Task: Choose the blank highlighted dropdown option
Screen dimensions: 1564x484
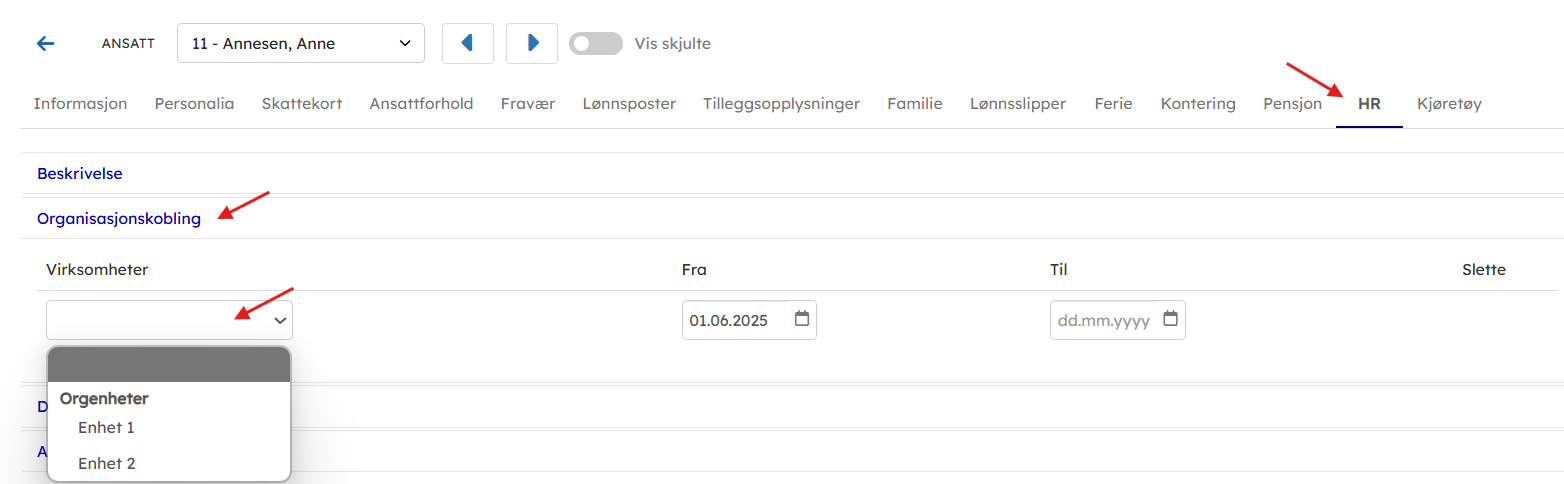Action: coord(169,365)
